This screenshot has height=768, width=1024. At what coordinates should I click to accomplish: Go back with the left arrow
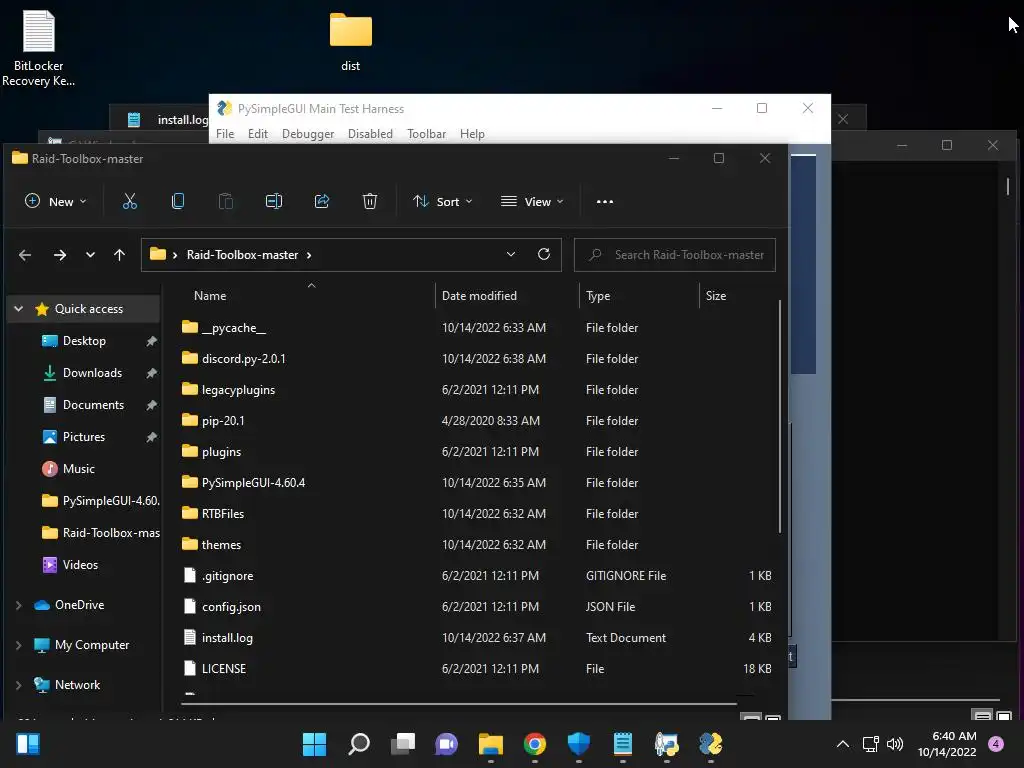click(x=25, y=255)
